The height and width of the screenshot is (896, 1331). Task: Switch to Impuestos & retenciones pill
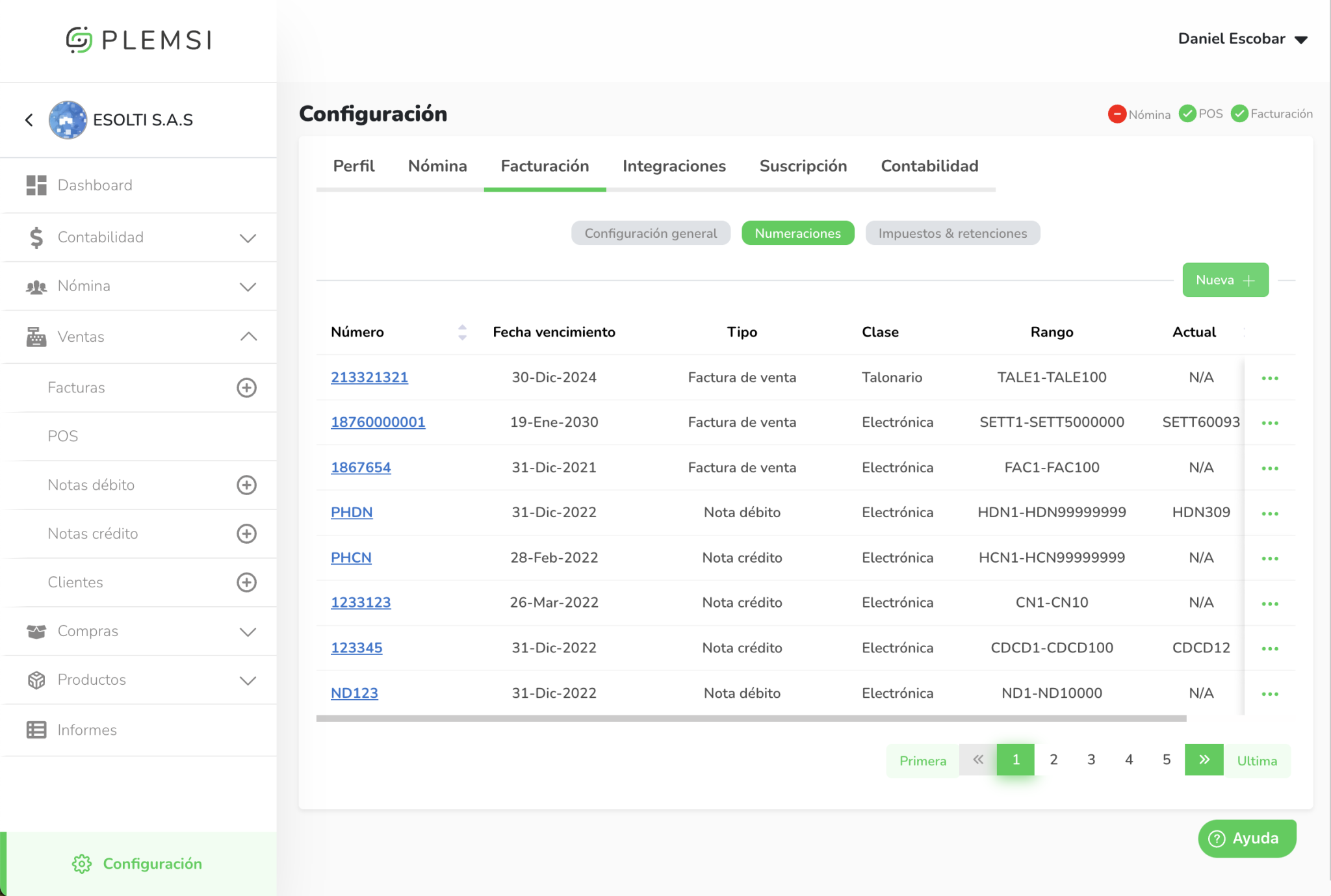[x=952, y=233]
